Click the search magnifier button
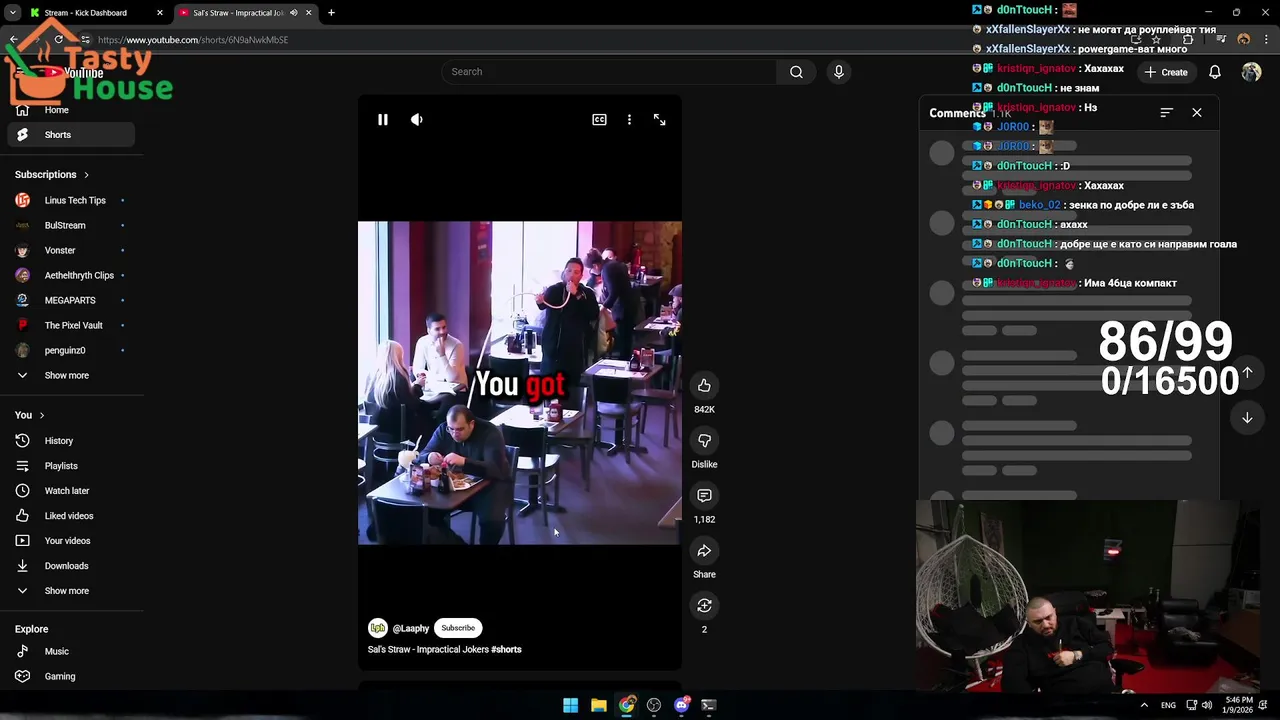This screenshot has height=720, width=1280. coord(796,72)
